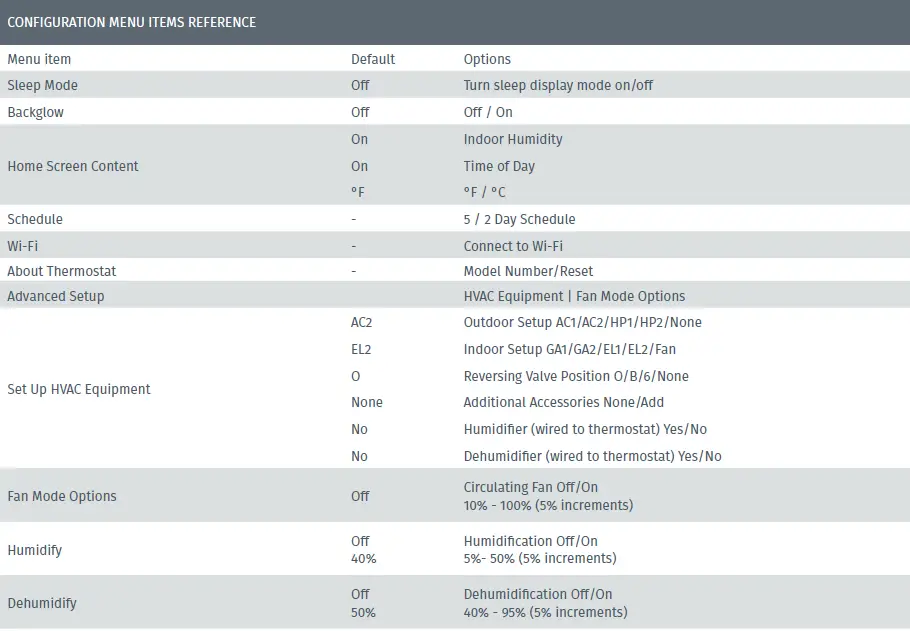Screen dimensions: 910x631
Task: Click the '50%' dehumidify default value
Action: pos(363,612)
